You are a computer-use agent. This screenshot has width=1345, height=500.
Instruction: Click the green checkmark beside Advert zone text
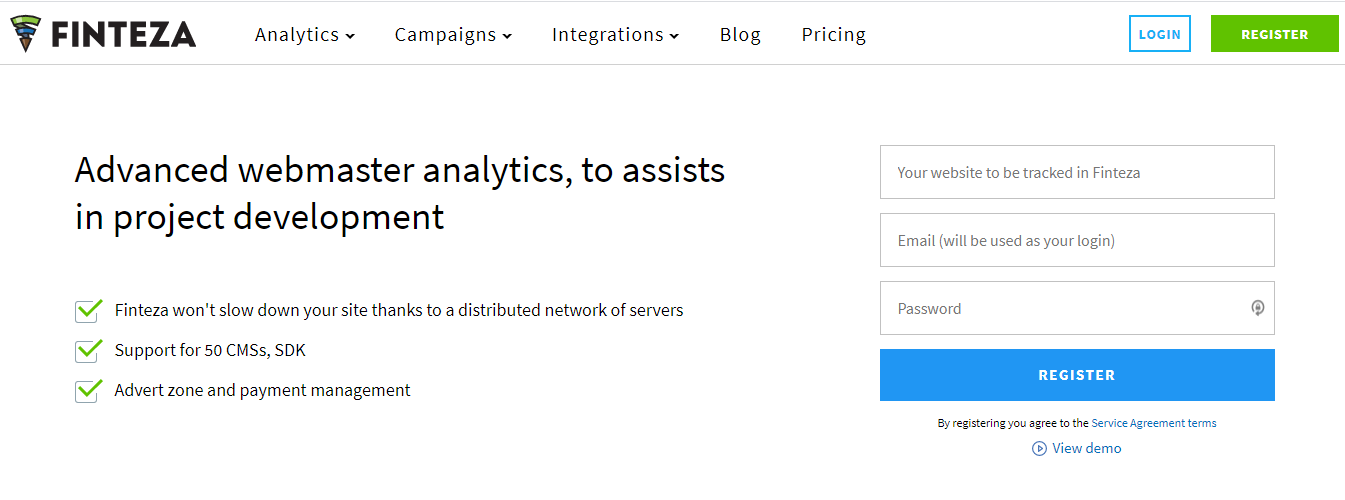click(89, 390)
